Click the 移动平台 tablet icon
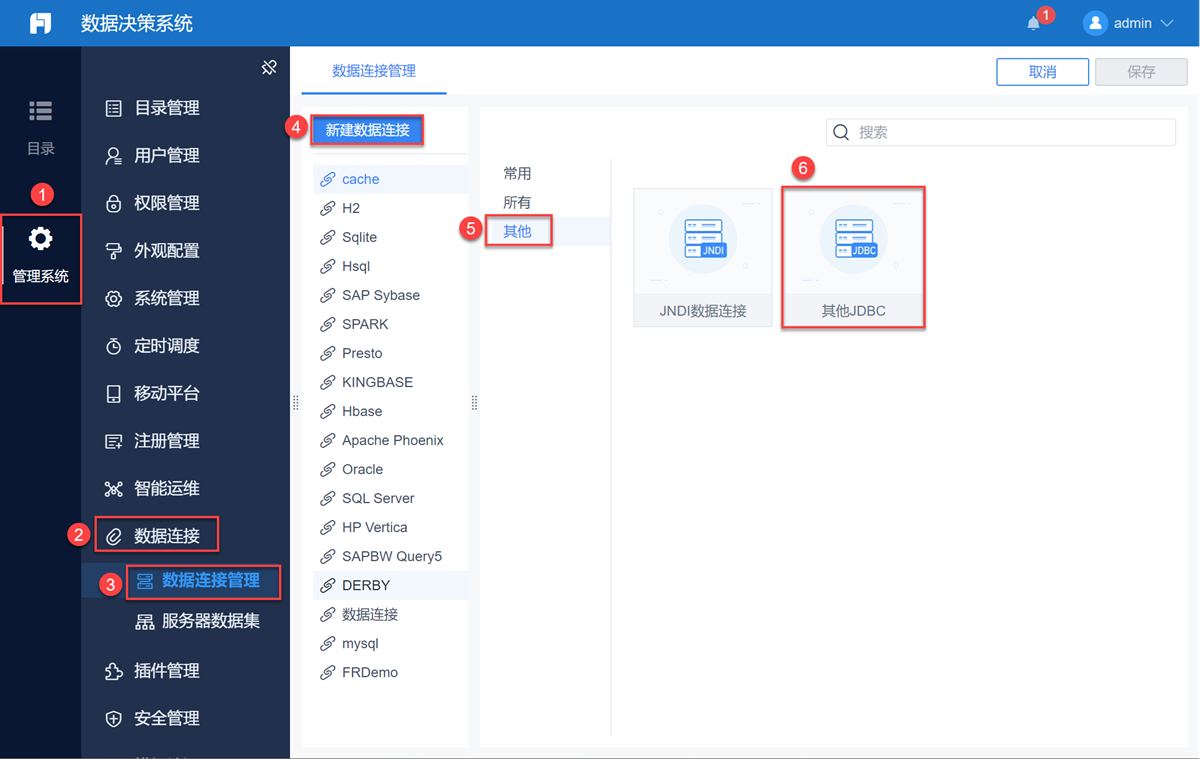 (x=113, y=393)
